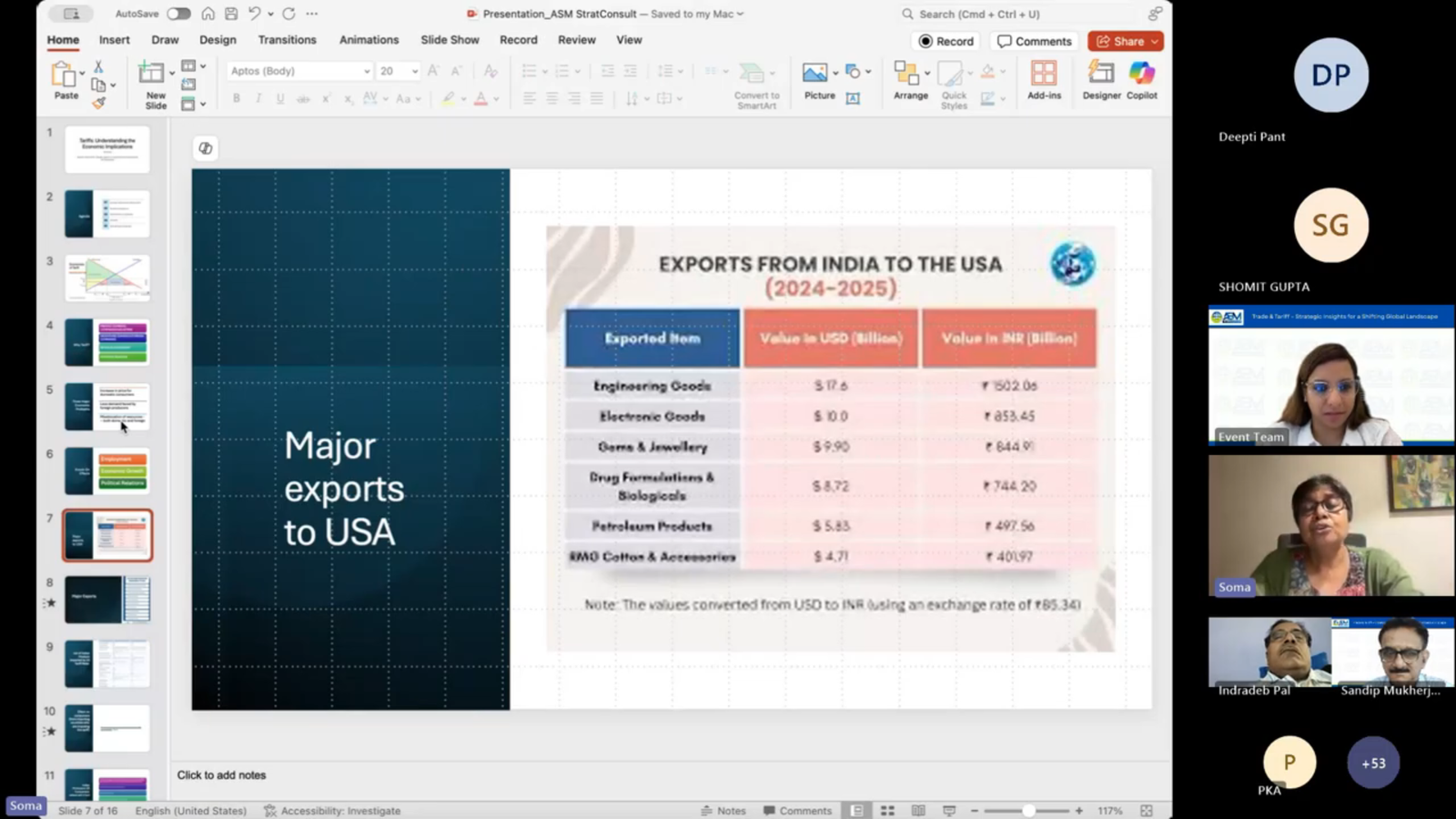Image resolution: width=1456 pixels, height=819 pixels.
Task: Open the Transitions tab
Action: [287, 40]
